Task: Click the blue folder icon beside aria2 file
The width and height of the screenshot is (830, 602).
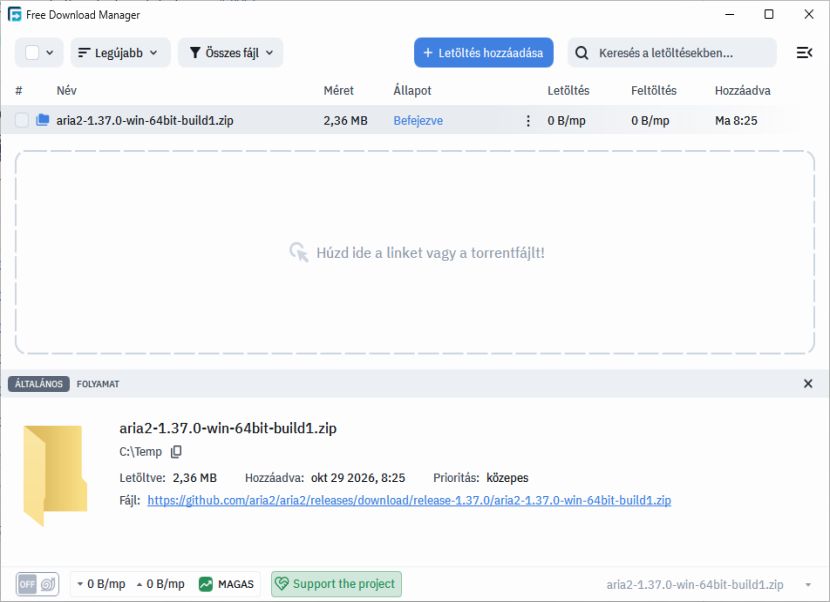Action: click(x=42, y=120)
